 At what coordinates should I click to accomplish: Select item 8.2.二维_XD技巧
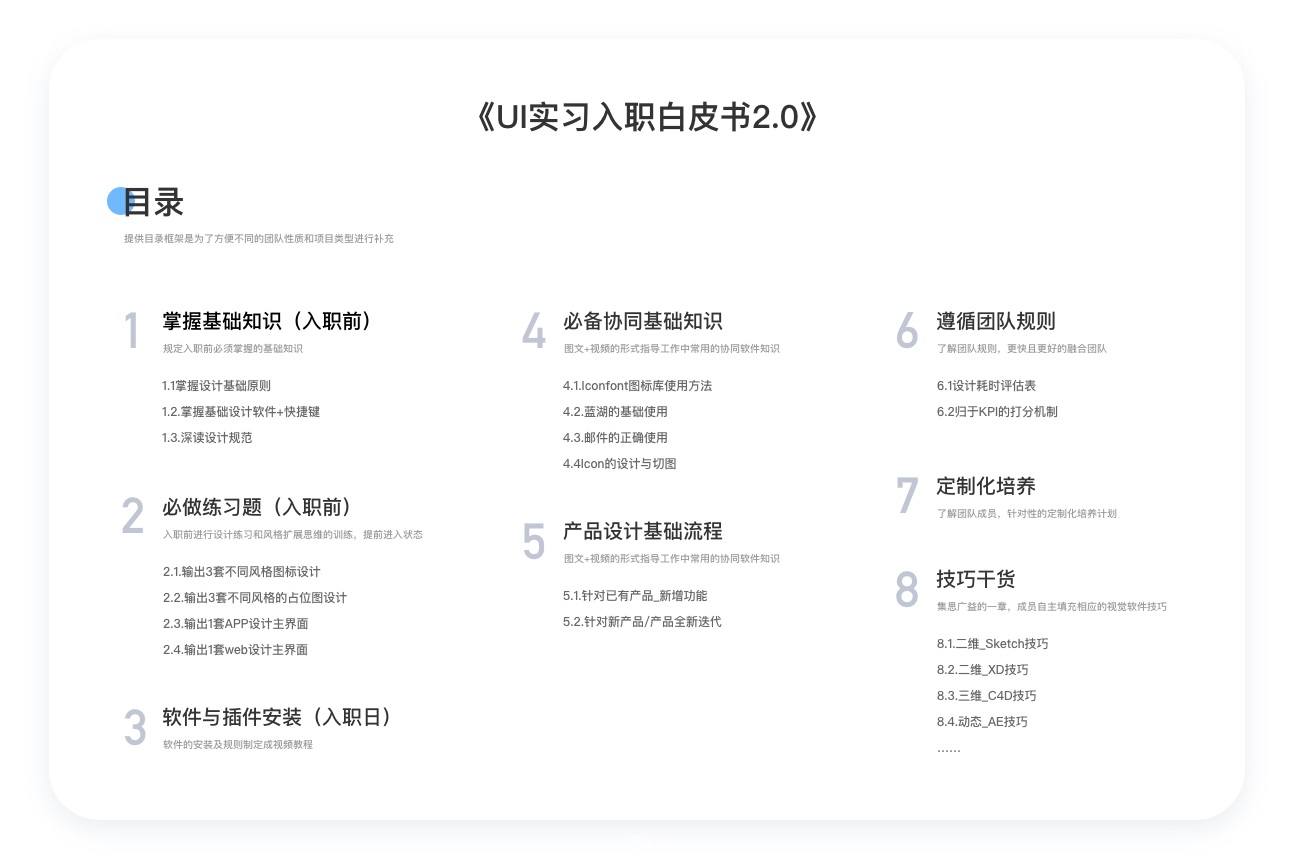pyautogui.click(x=983, y=670)
